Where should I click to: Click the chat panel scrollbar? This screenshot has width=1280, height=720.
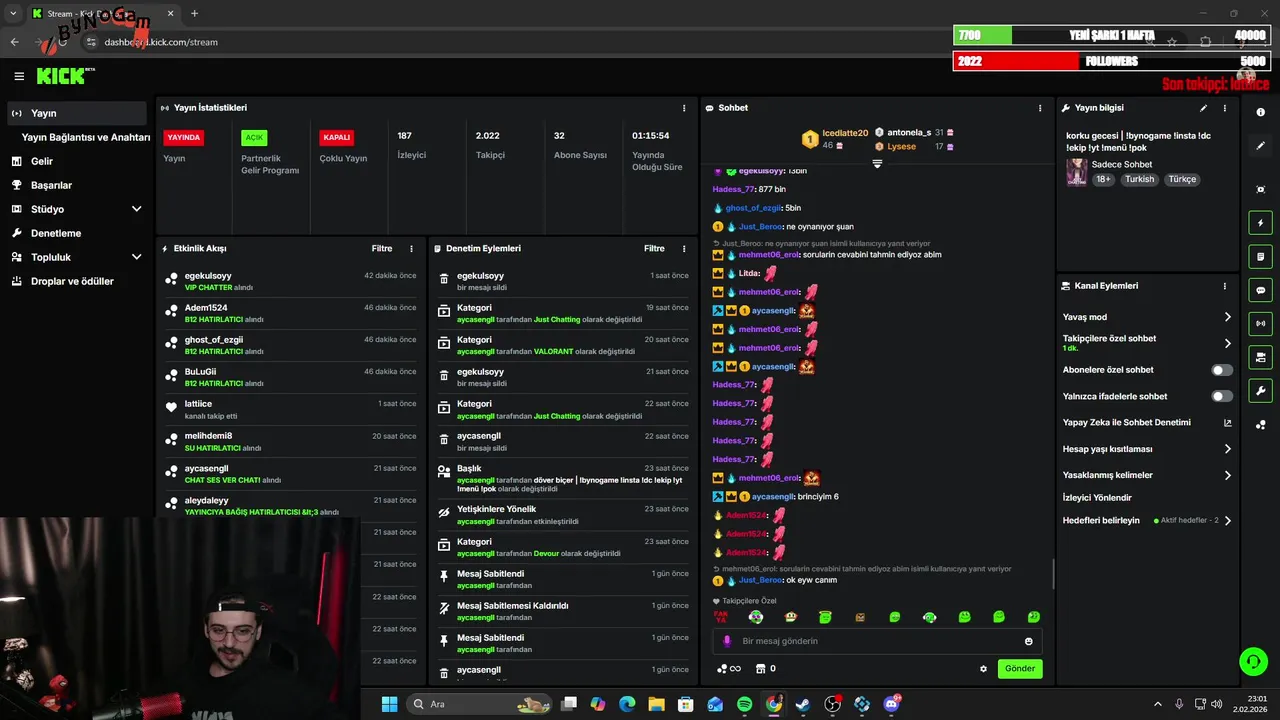(x=1053, y=574)
